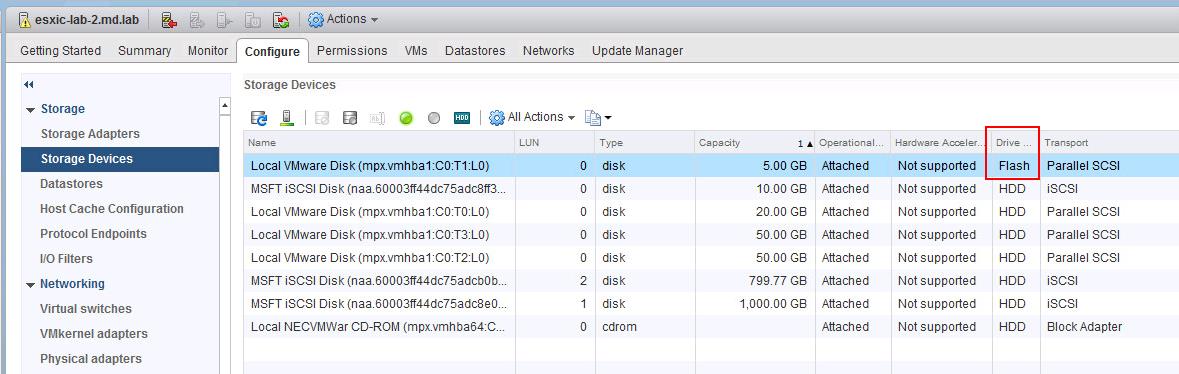Click the HDD mark-as-HDD disk icon
This screenshot has width=1179, height=374.
click(462, 117)
